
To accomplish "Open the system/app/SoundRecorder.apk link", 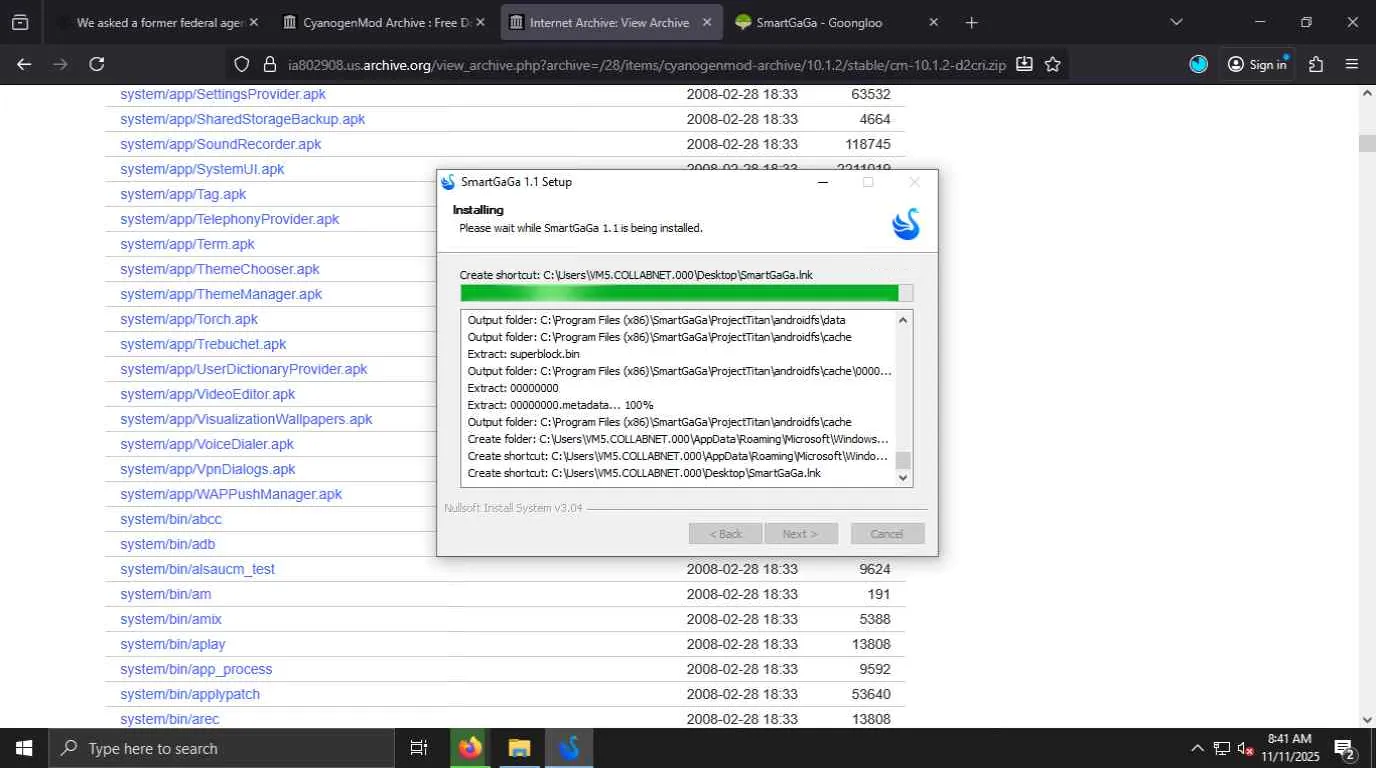I will [221, 144].
